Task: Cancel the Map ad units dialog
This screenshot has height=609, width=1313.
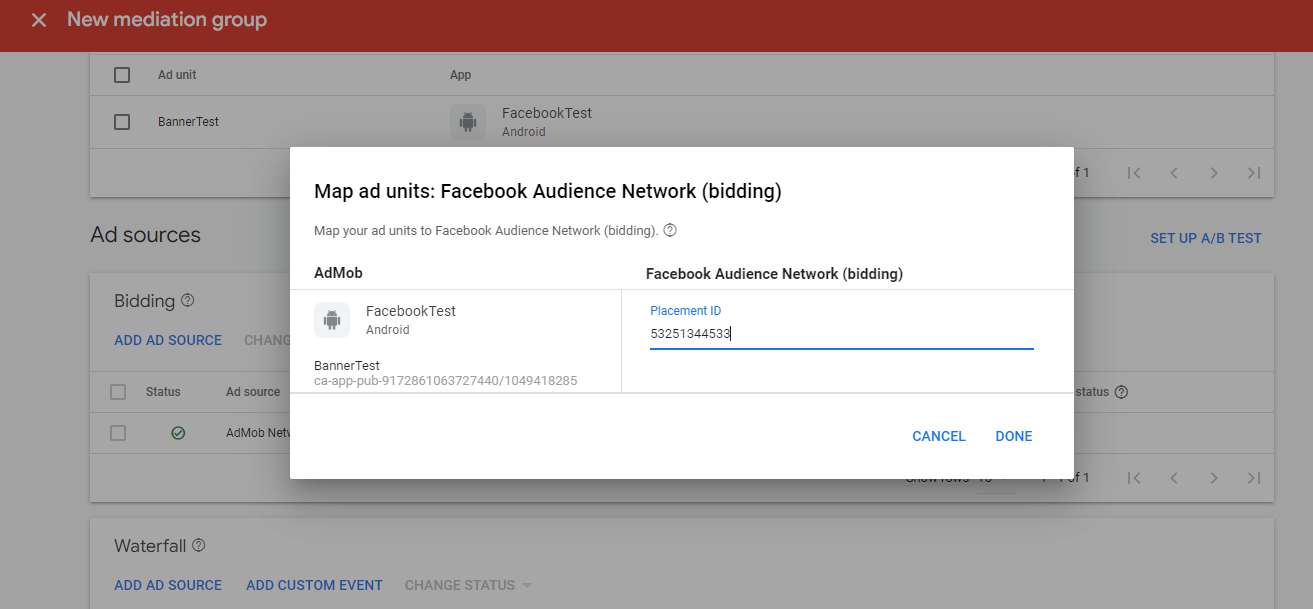Action: point(939,436)
